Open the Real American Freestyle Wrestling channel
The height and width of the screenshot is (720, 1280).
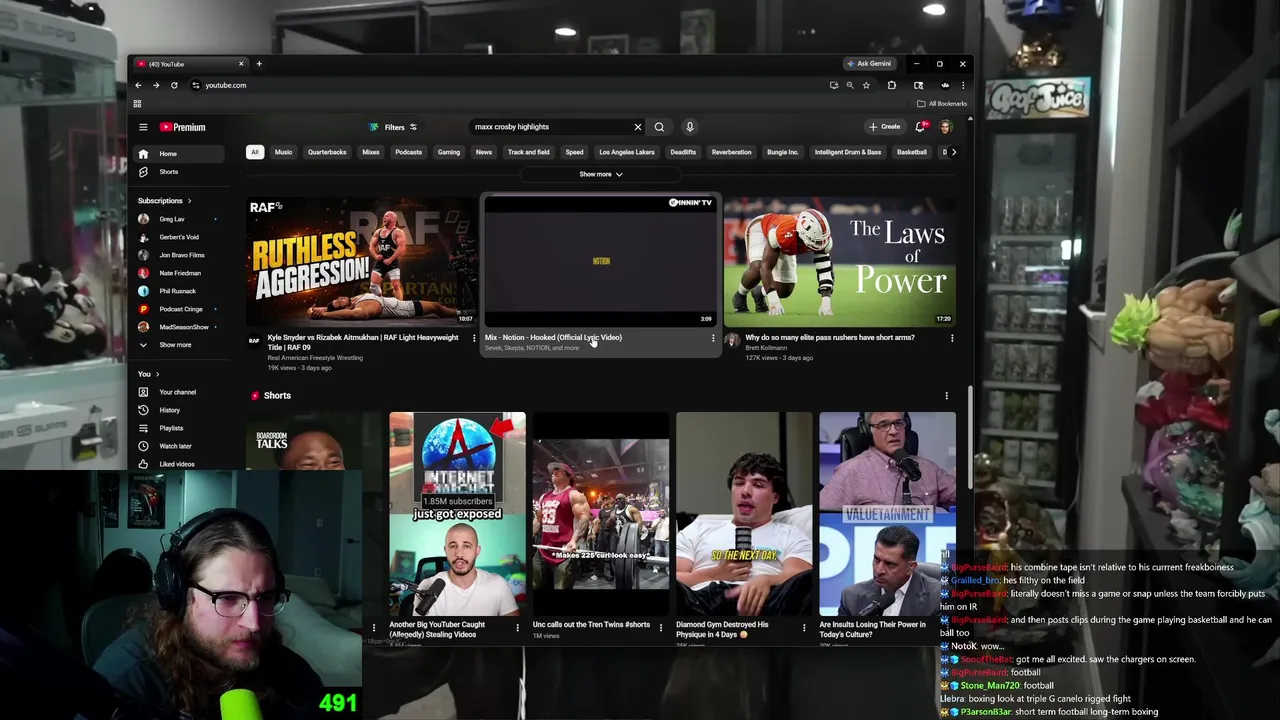(315, 358)
